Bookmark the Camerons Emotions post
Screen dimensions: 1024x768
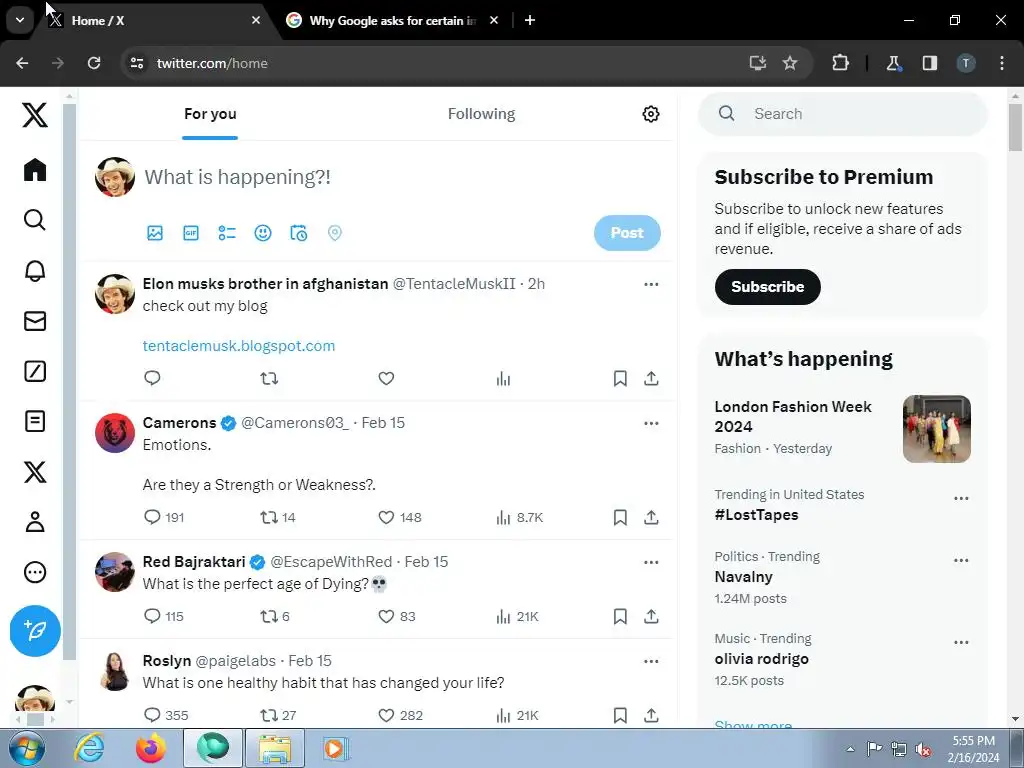tap(620, 517)
